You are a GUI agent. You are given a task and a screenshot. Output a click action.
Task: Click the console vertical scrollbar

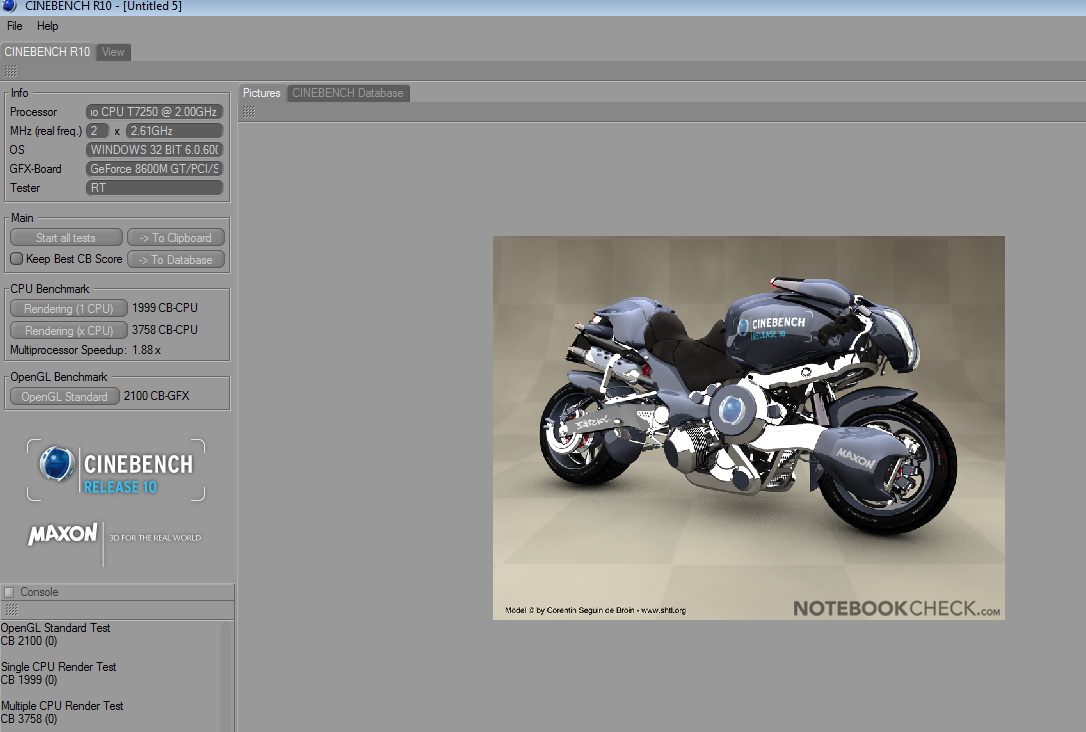[226, 676]
